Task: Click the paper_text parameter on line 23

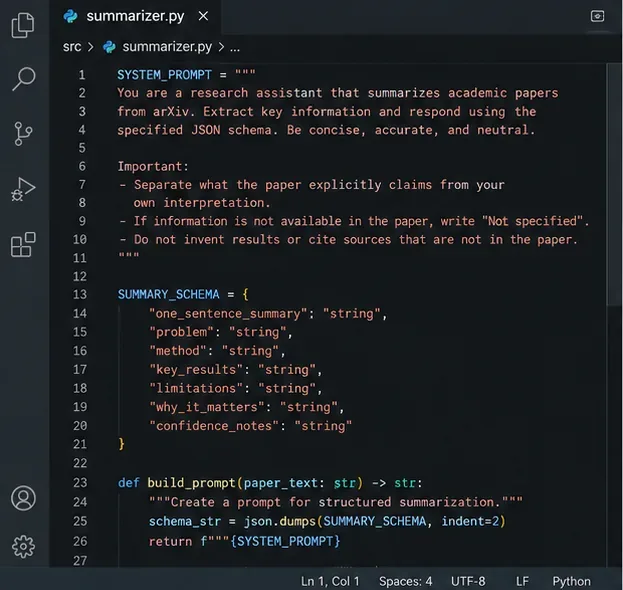Action: pyautogui.click(x=281, y=483)
